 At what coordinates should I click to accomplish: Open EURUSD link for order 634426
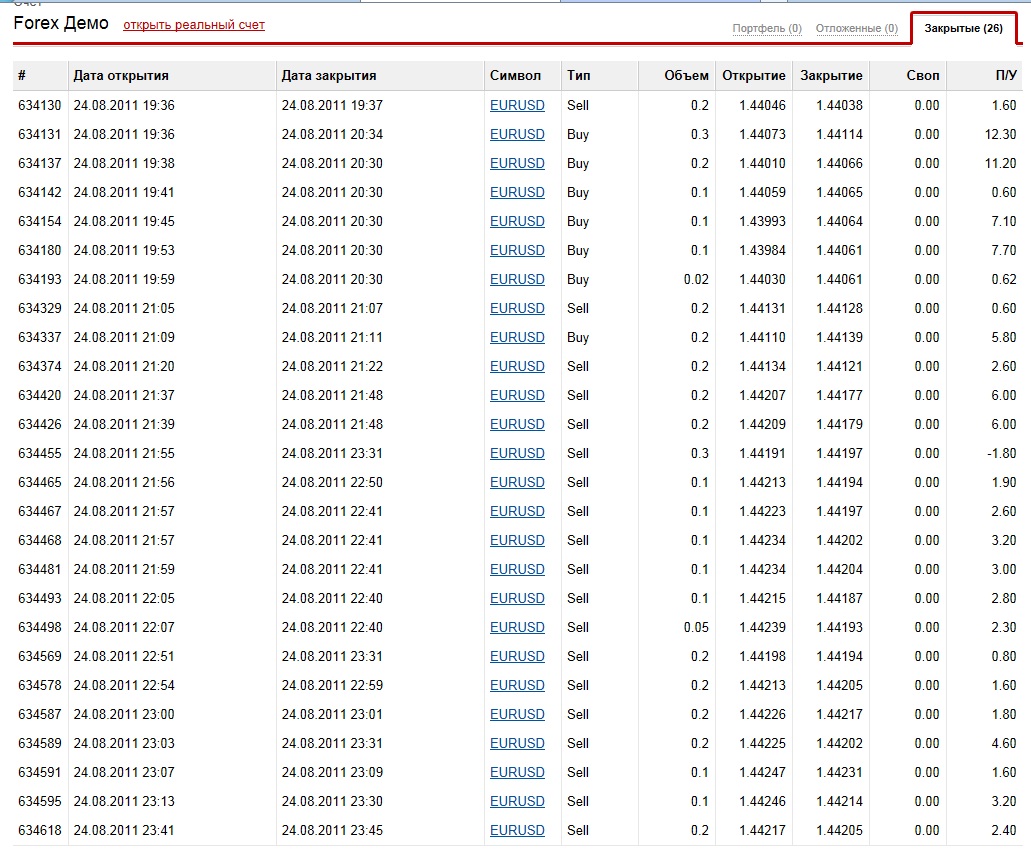517,424
